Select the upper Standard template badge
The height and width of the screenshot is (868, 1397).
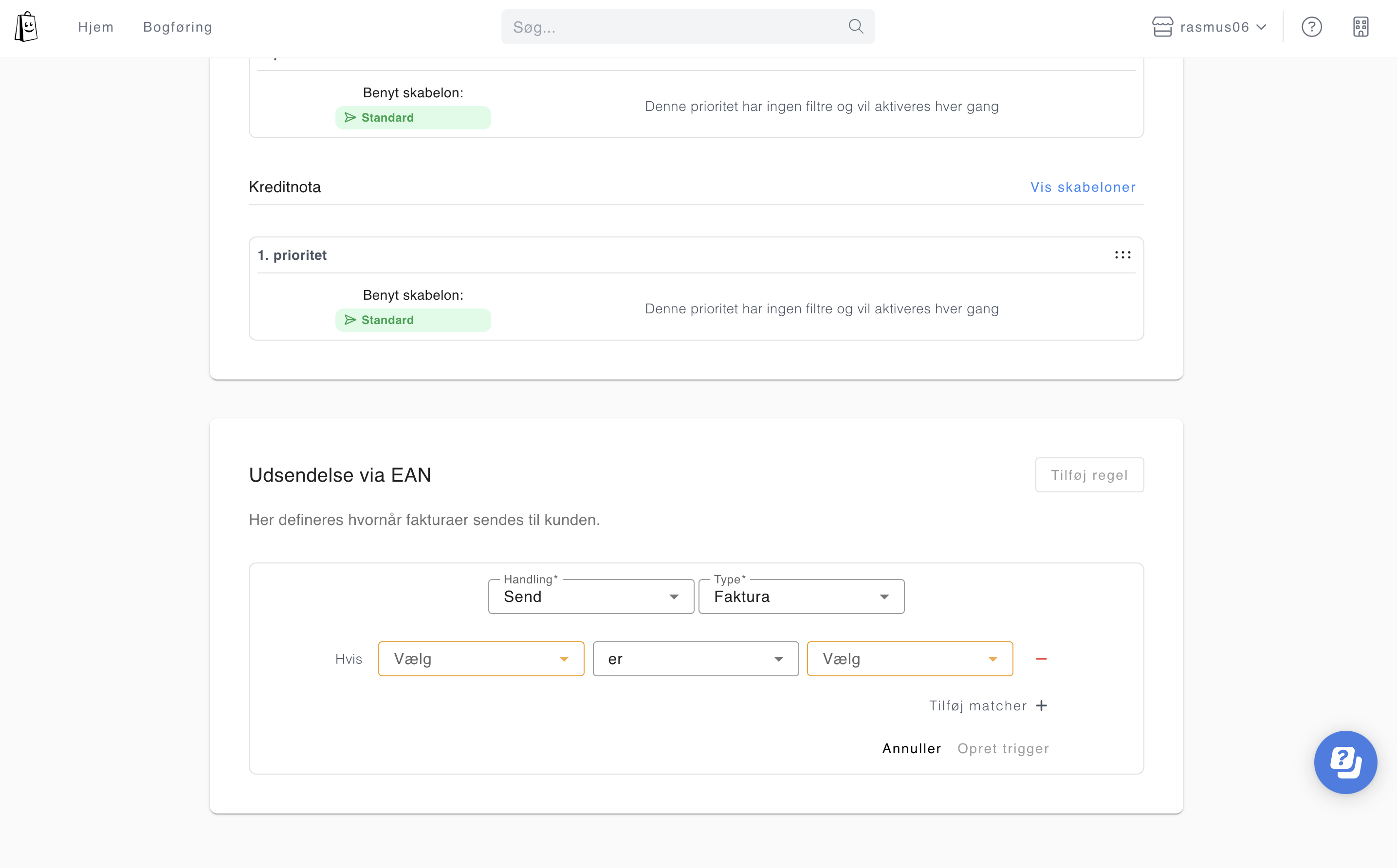click(413, 118)
